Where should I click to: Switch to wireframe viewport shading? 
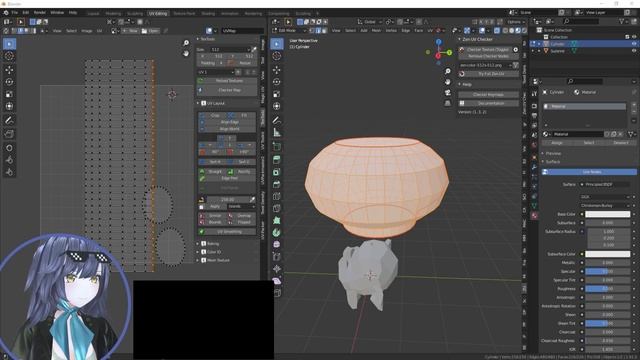pos(505,31)
